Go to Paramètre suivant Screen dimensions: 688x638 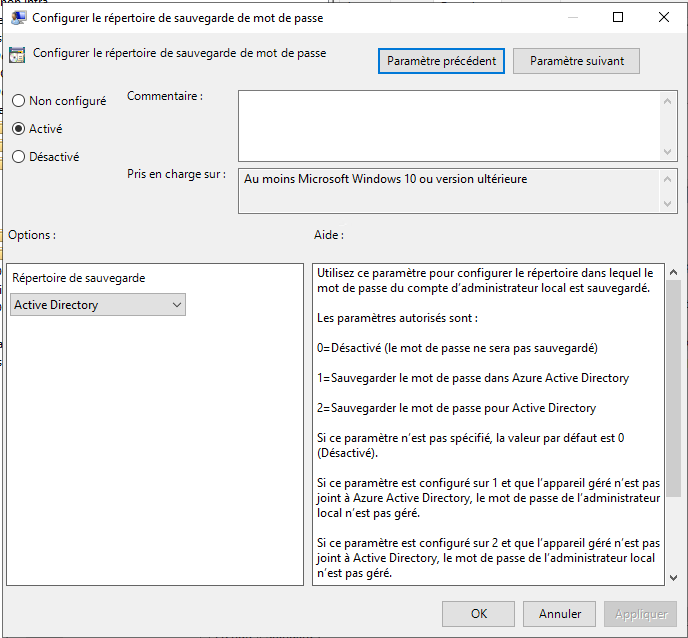click(x=577, y=61)
